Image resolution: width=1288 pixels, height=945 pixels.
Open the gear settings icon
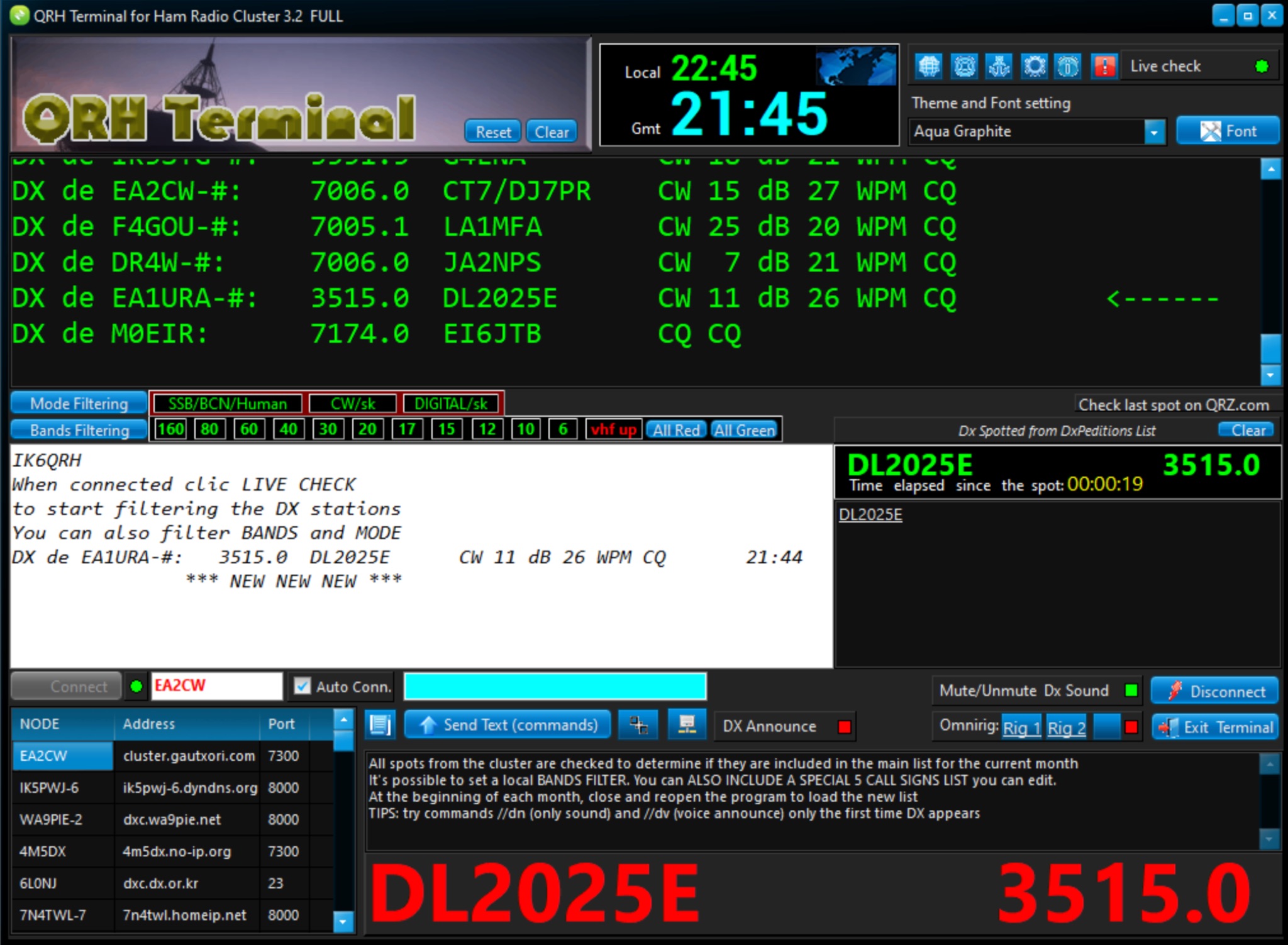[x=1034, y=66]
